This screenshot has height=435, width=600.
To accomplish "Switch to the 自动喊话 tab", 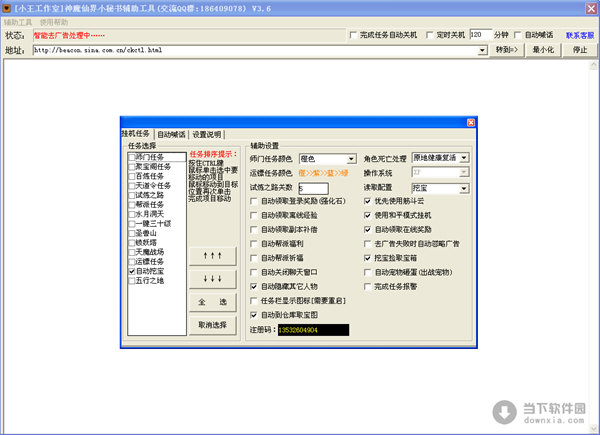I will click(x=171, y=134).
